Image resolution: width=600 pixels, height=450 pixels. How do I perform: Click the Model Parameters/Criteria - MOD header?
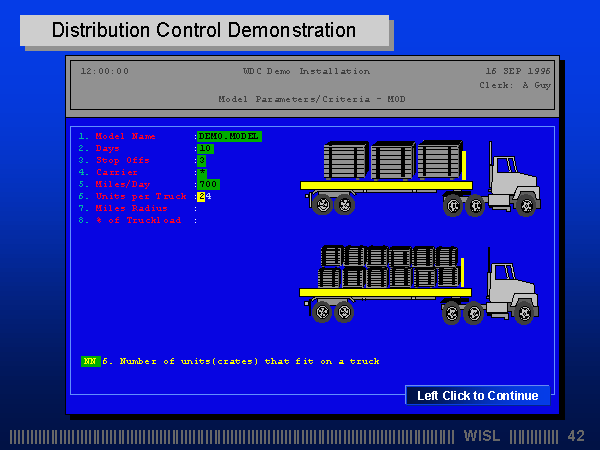312,99
